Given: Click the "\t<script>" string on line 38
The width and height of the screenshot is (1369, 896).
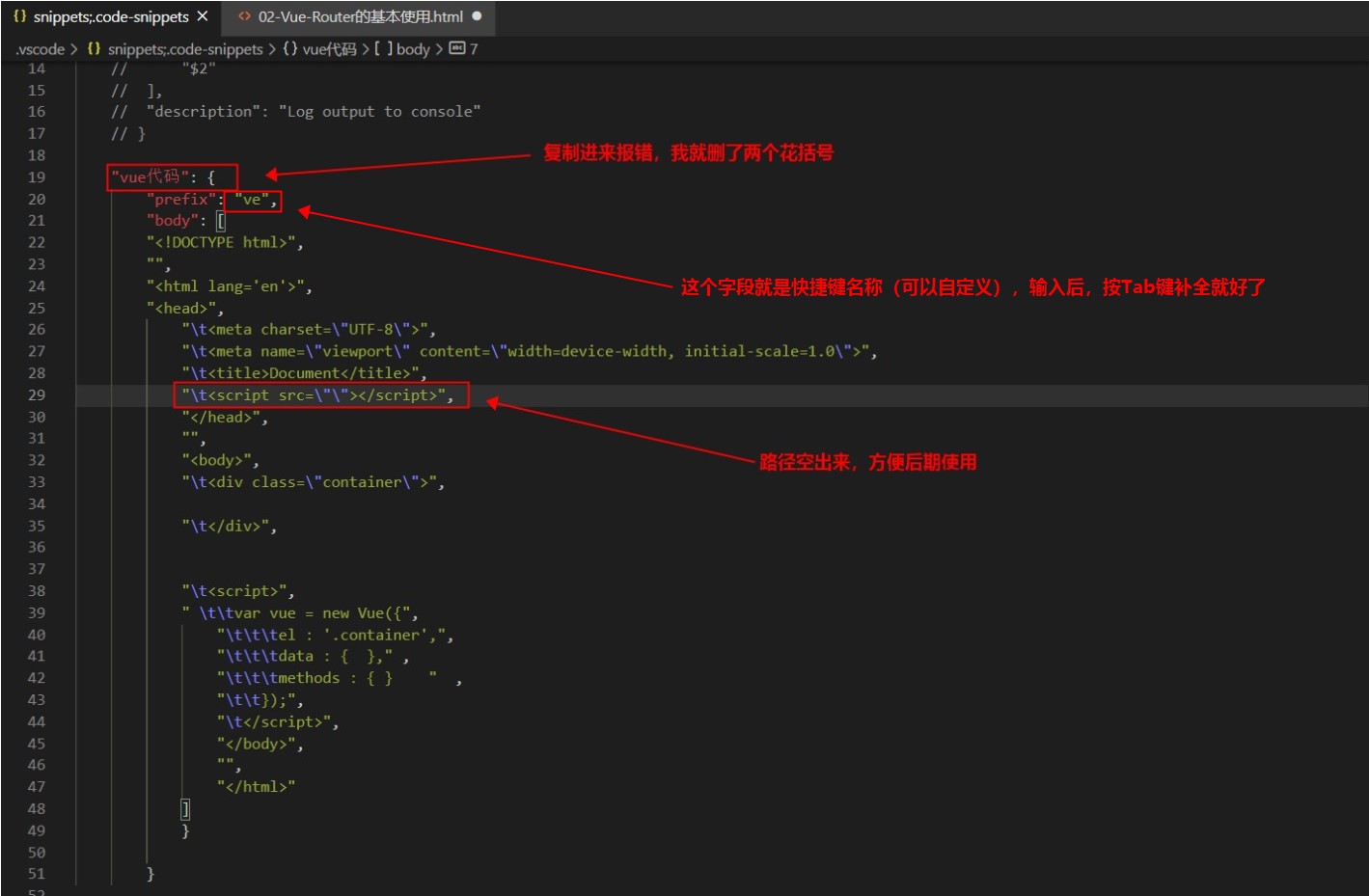Looking at the screenshot, I should 234,591.
